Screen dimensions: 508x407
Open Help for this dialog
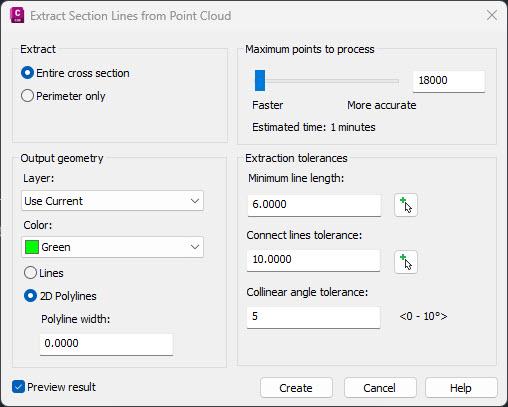pyautogui.click(x=461, y=388)
